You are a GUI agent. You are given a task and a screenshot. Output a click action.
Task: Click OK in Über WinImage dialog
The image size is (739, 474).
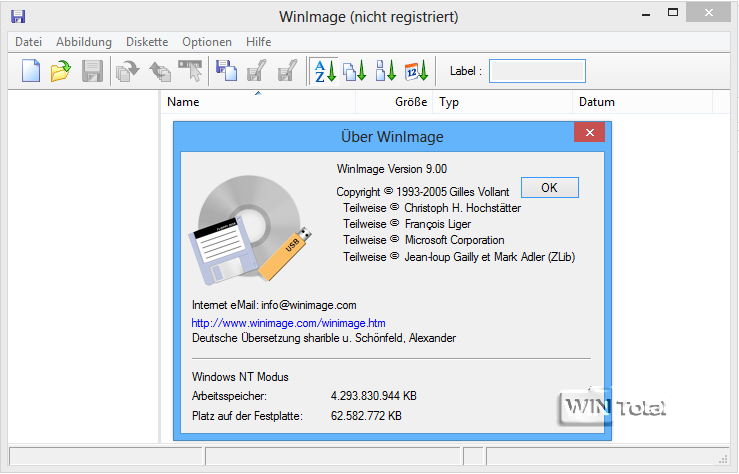(x=550, y=188)
